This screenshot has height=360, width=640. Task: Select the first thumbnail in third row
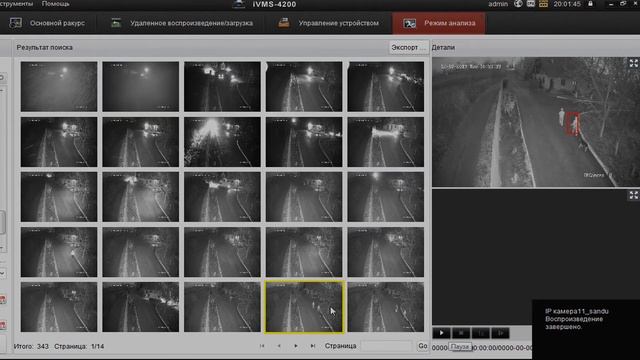[x=59, y=197]
